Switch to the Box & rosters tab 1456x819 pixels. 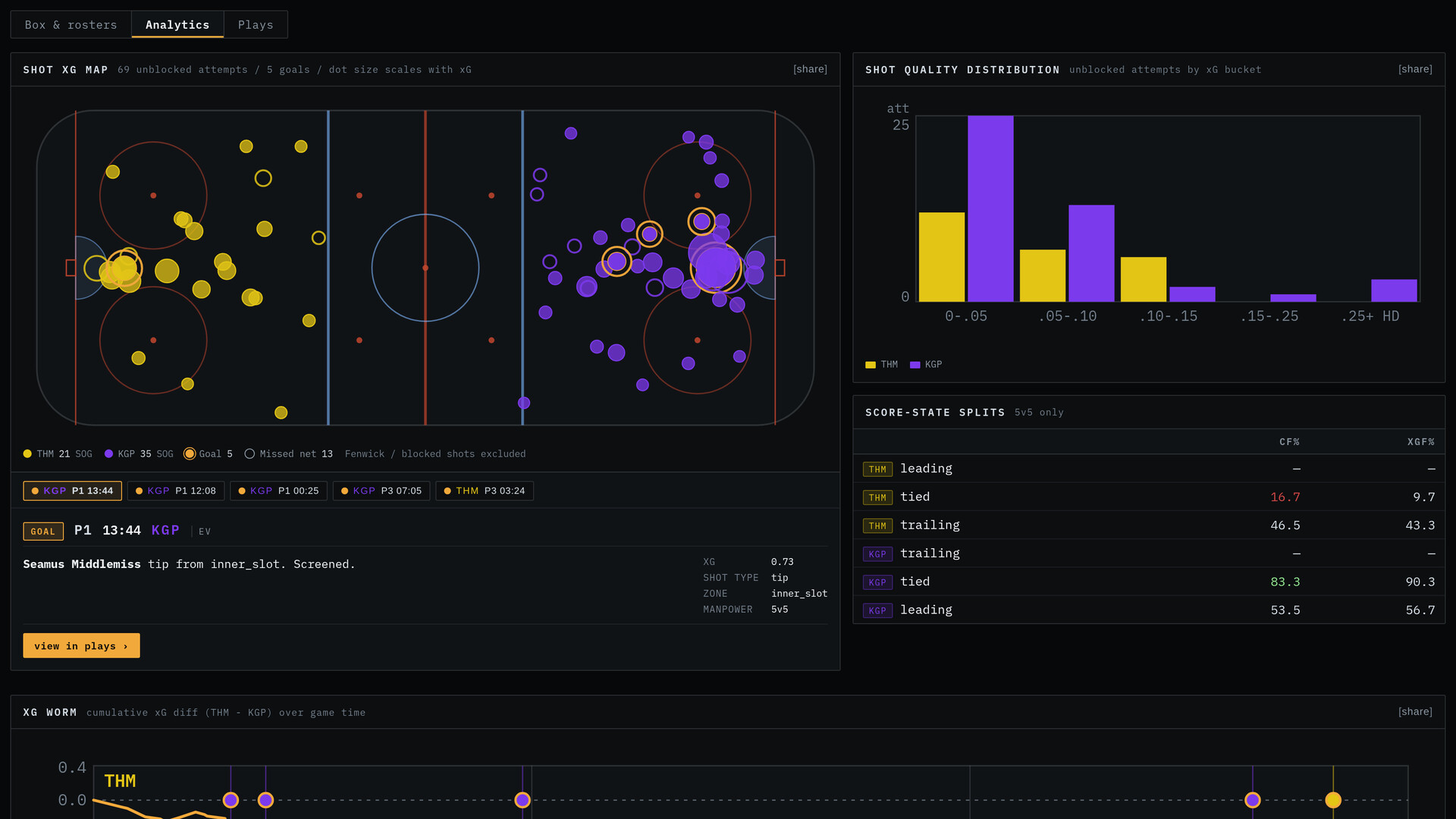click(71, 24)
